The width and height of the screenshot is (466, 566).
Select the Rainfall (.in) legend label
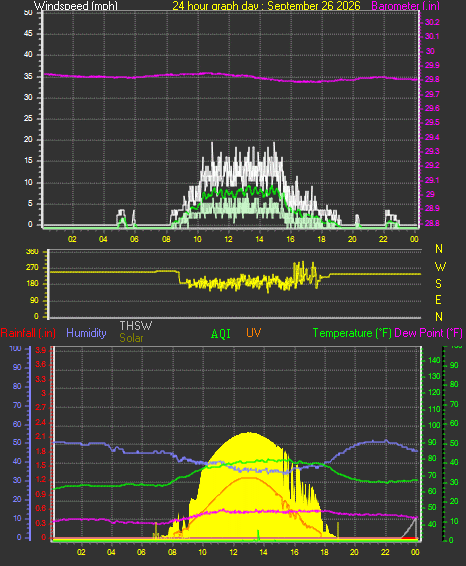(x=28, y=333)
